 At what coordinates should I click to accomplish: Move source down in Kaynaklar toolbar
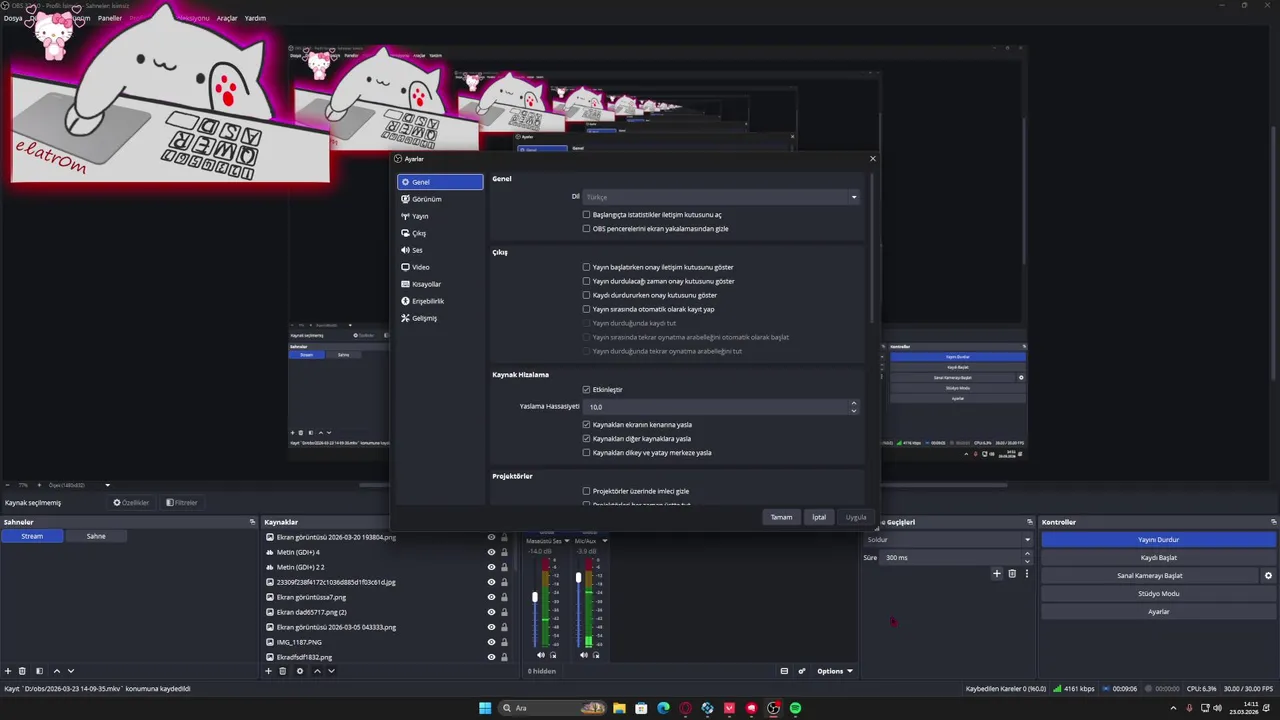(331, 671)
